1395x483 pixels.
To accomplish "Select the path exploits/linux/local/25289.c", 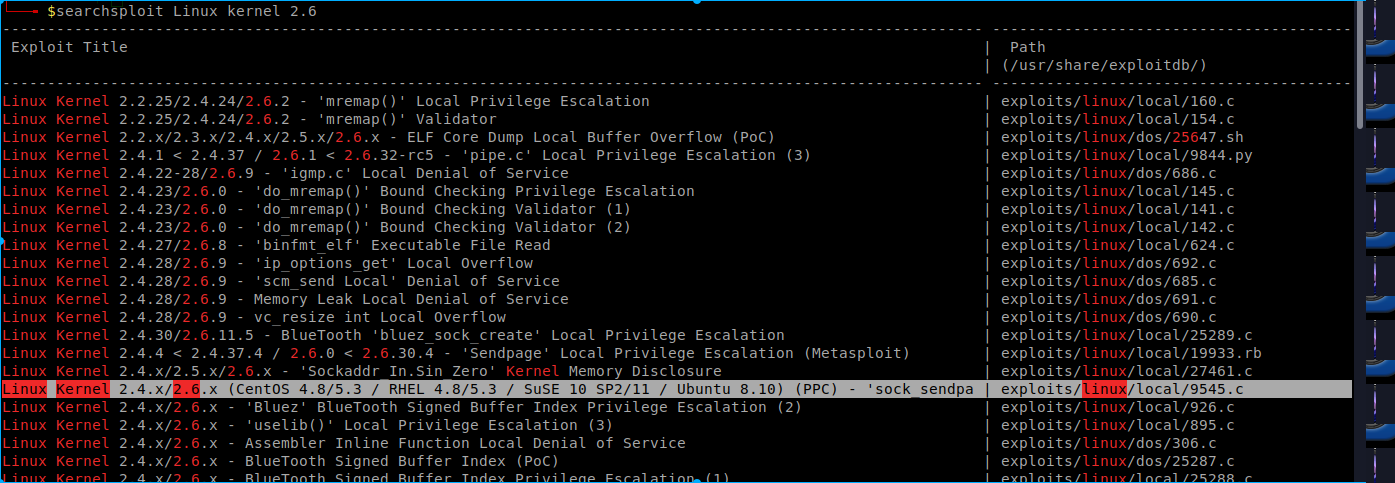I will [1127, 335].
